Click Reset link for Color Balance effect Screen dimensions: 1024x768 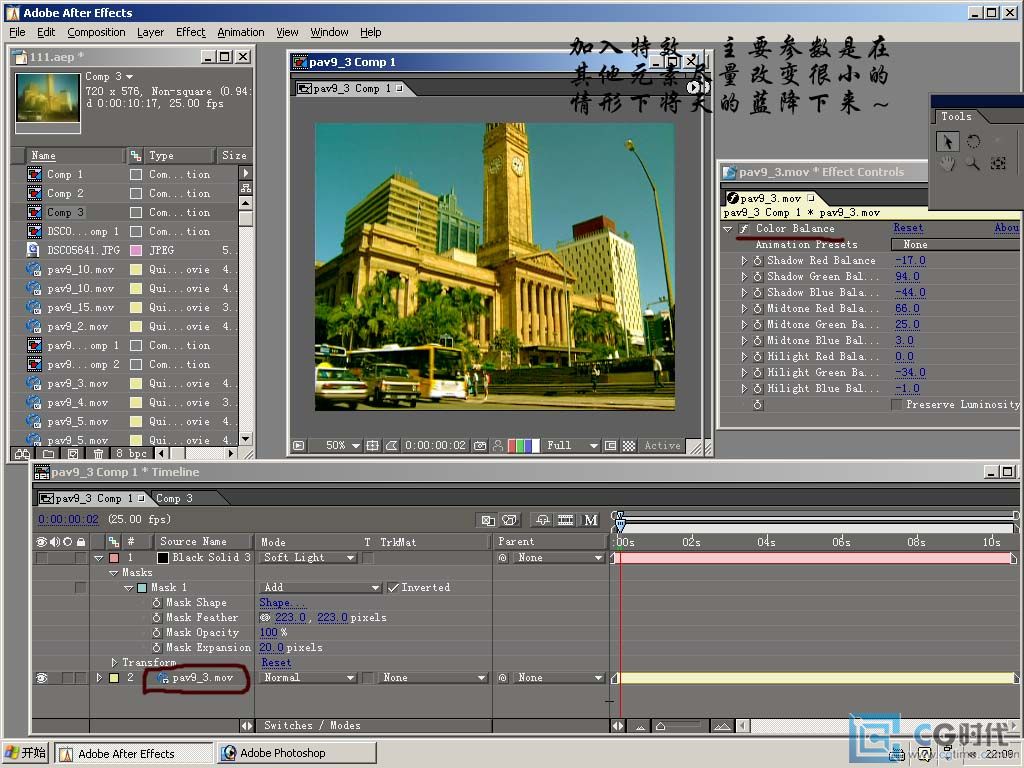tap(908, 228)
